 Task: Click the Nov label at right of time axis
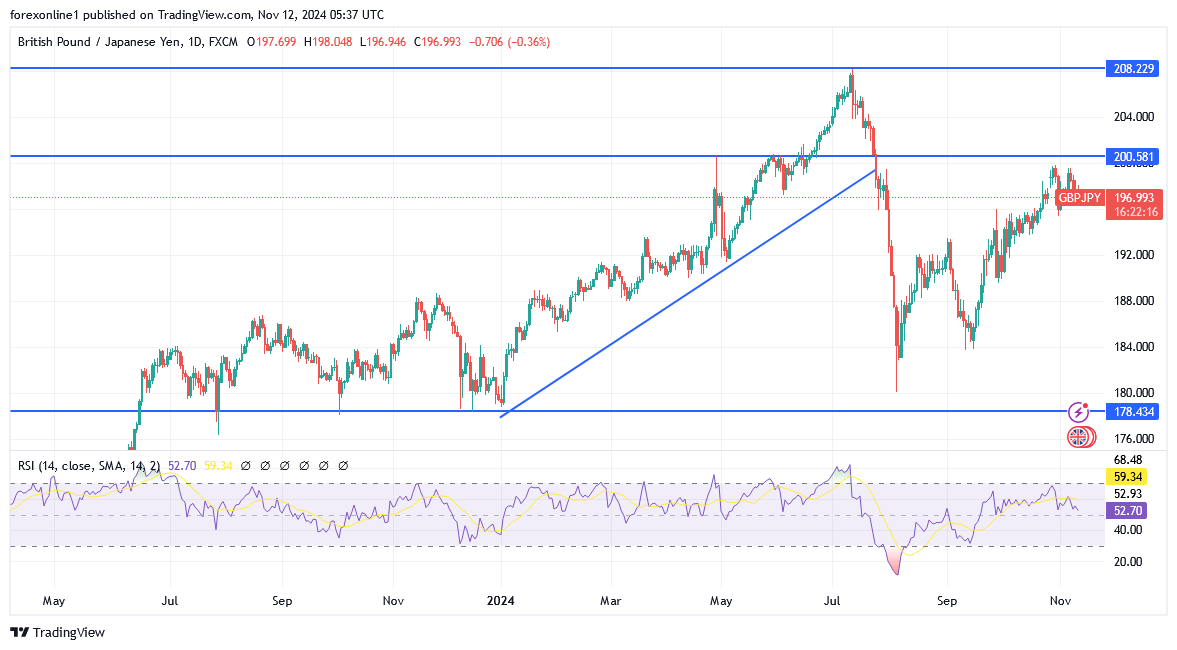coord(1061,601)
